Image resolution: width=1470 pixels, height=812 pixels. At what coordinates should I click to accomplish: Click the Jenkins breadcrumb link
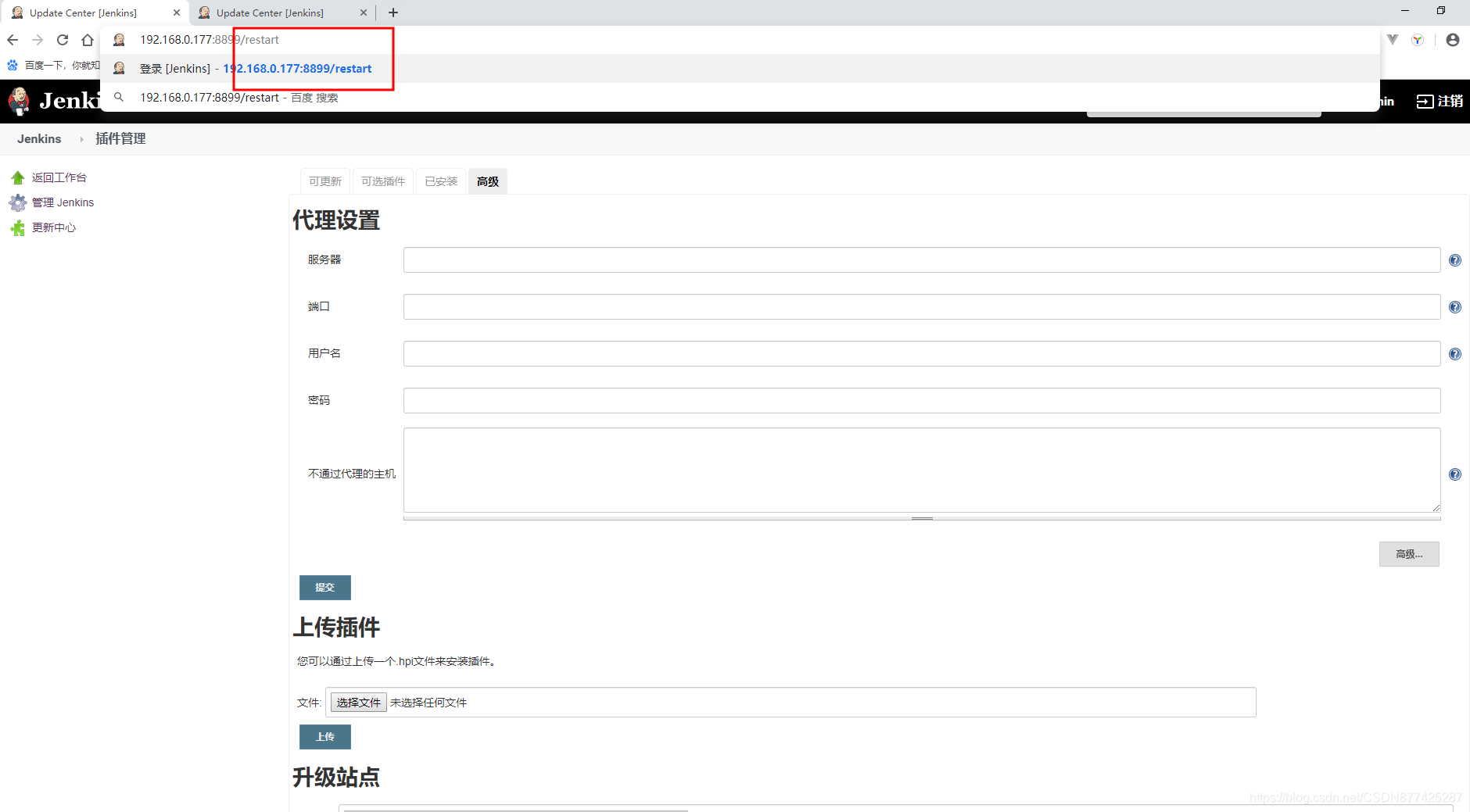click(x=39, y=139)
